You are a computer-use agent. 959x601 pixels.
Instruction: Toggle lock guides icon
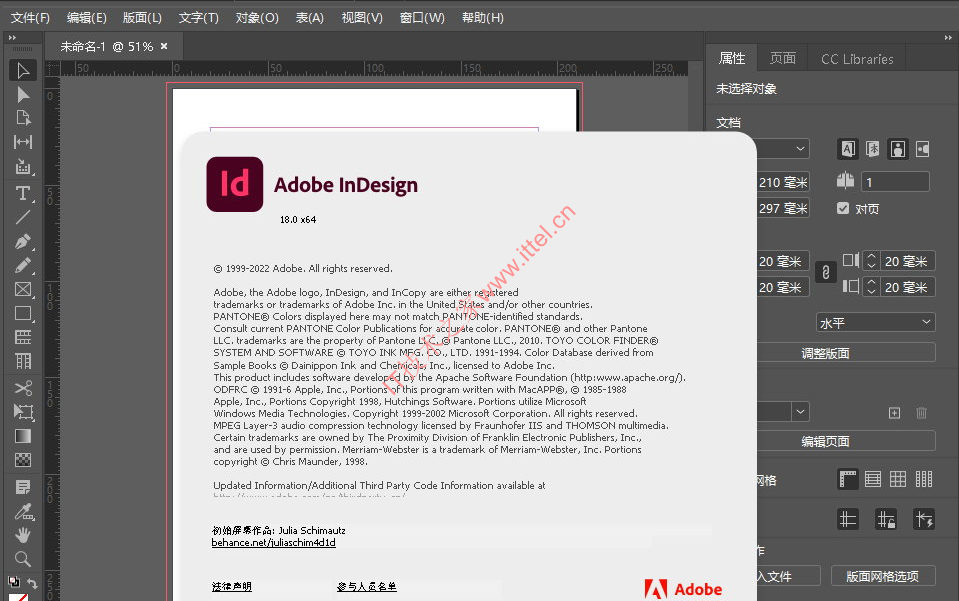point(886,520)
